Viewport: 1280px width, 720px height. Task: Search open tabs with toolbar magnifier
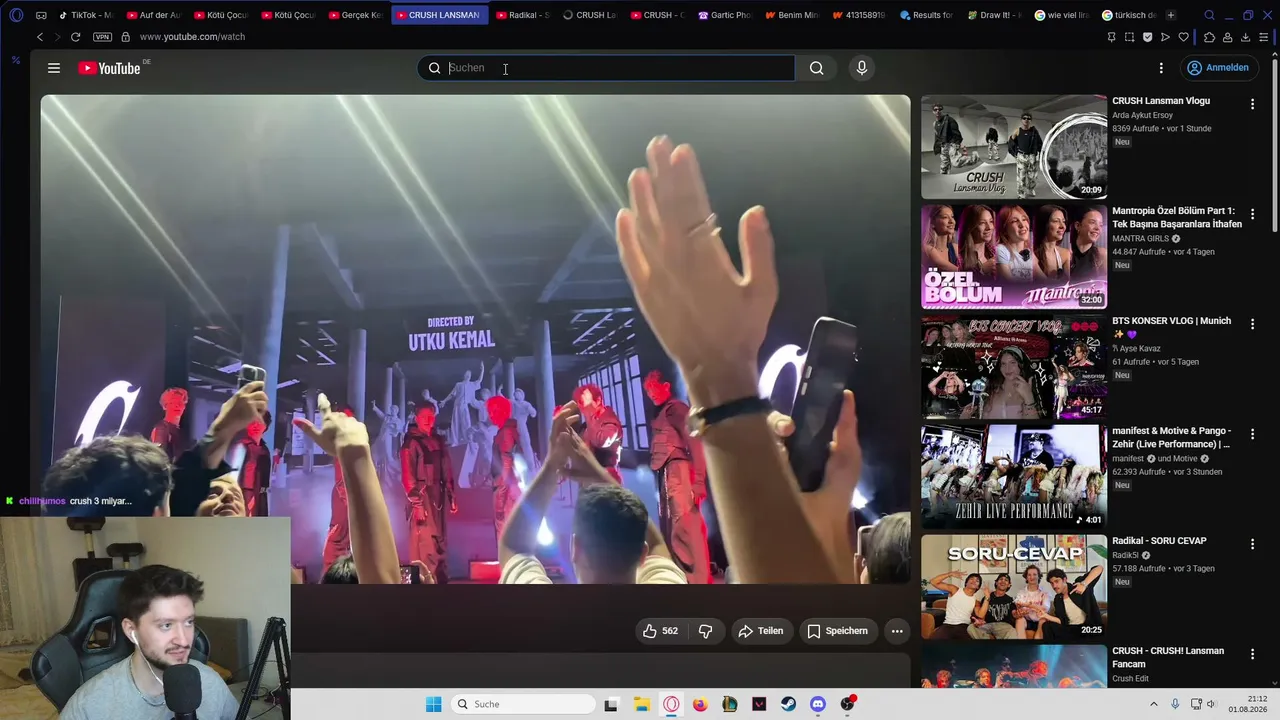(x=1209, y=15)
